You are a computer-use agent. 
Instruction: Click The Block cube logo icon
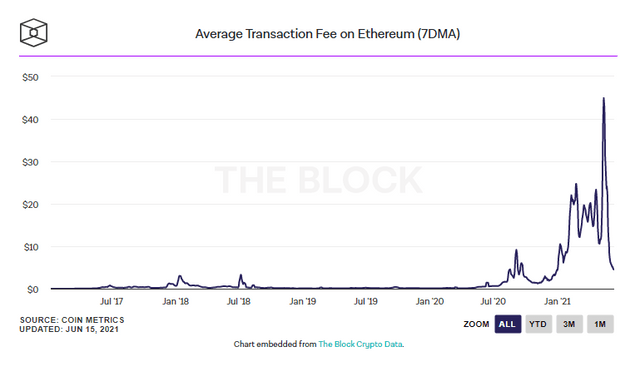tap(33, 33)
